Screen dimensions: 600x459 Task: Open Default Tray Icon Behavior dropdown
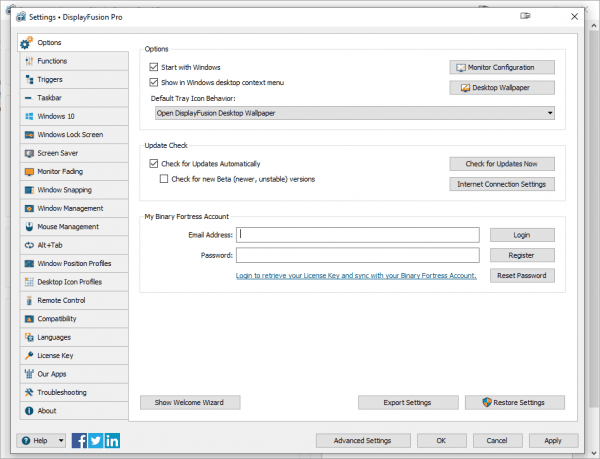click(355, 113)
